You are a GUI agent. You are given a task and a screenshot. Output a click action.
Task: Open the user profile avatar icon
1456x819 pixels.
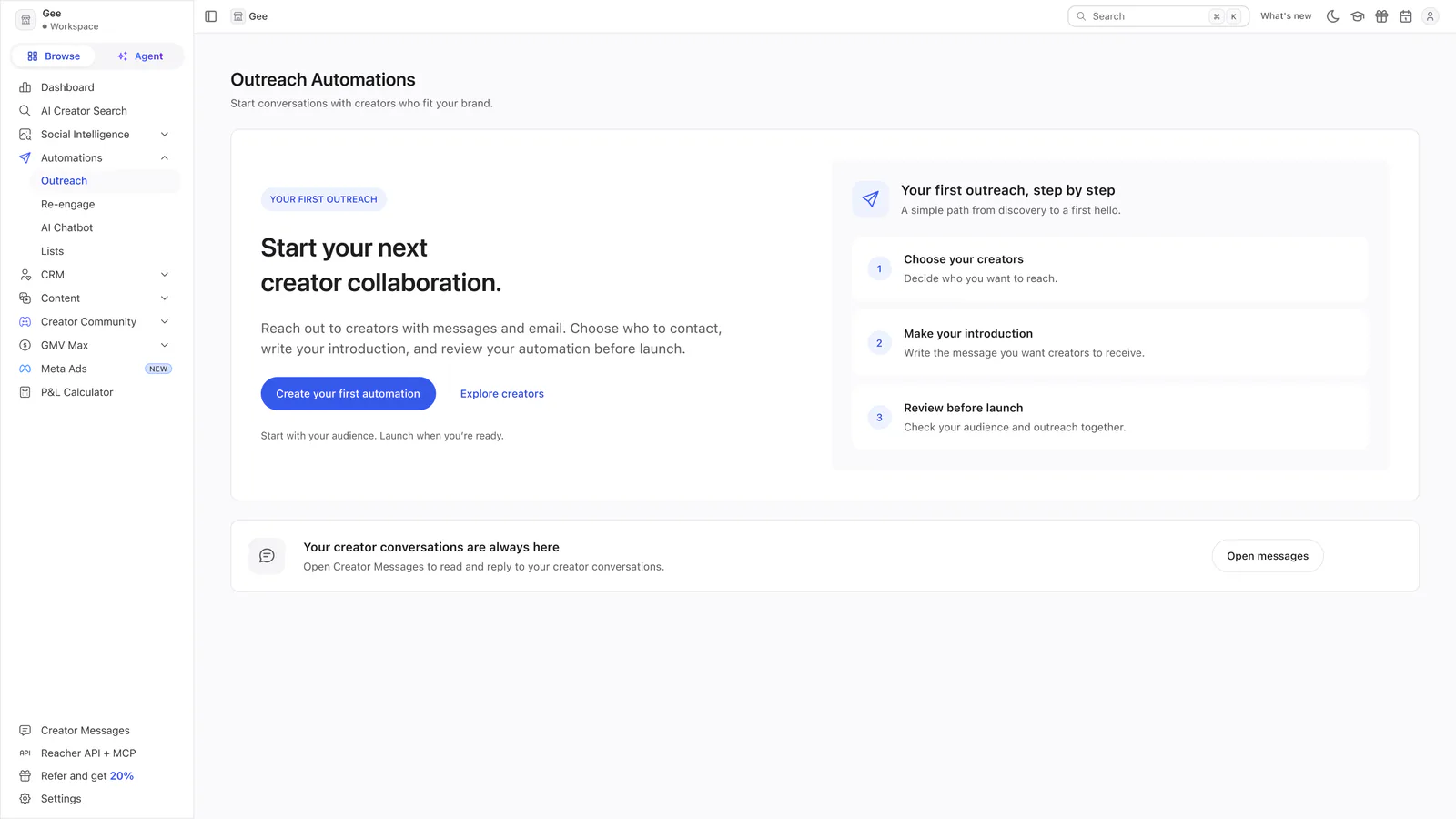(x=1431, y=16)
